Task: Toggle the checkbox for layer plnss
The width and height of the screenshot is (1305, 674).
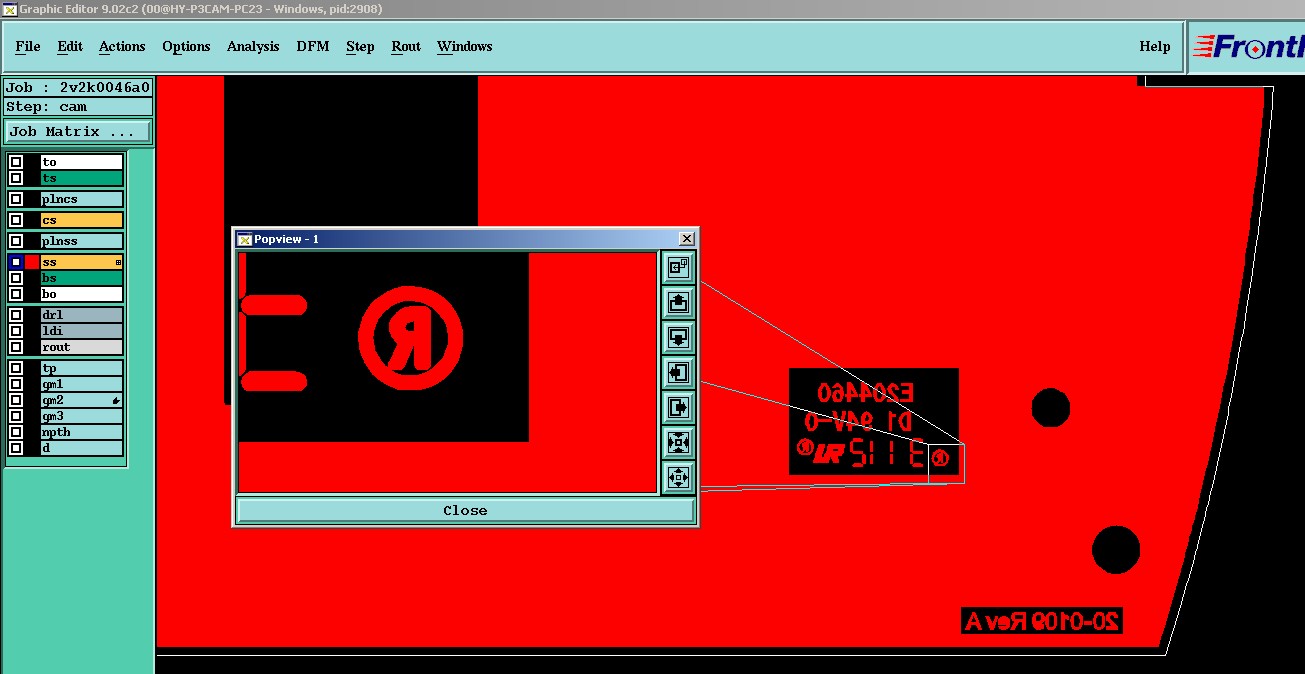Action: coord(16,241)
